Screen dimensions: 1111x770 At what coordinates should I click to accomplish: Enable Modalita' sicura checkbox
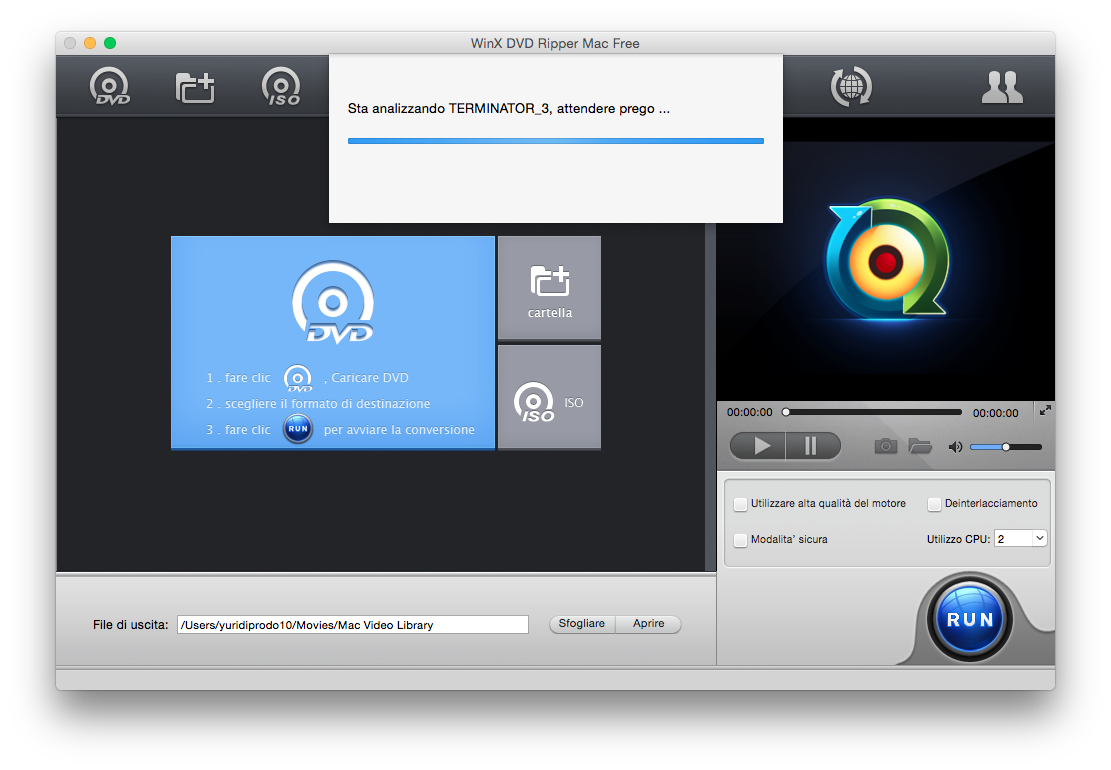pos(740,540)
